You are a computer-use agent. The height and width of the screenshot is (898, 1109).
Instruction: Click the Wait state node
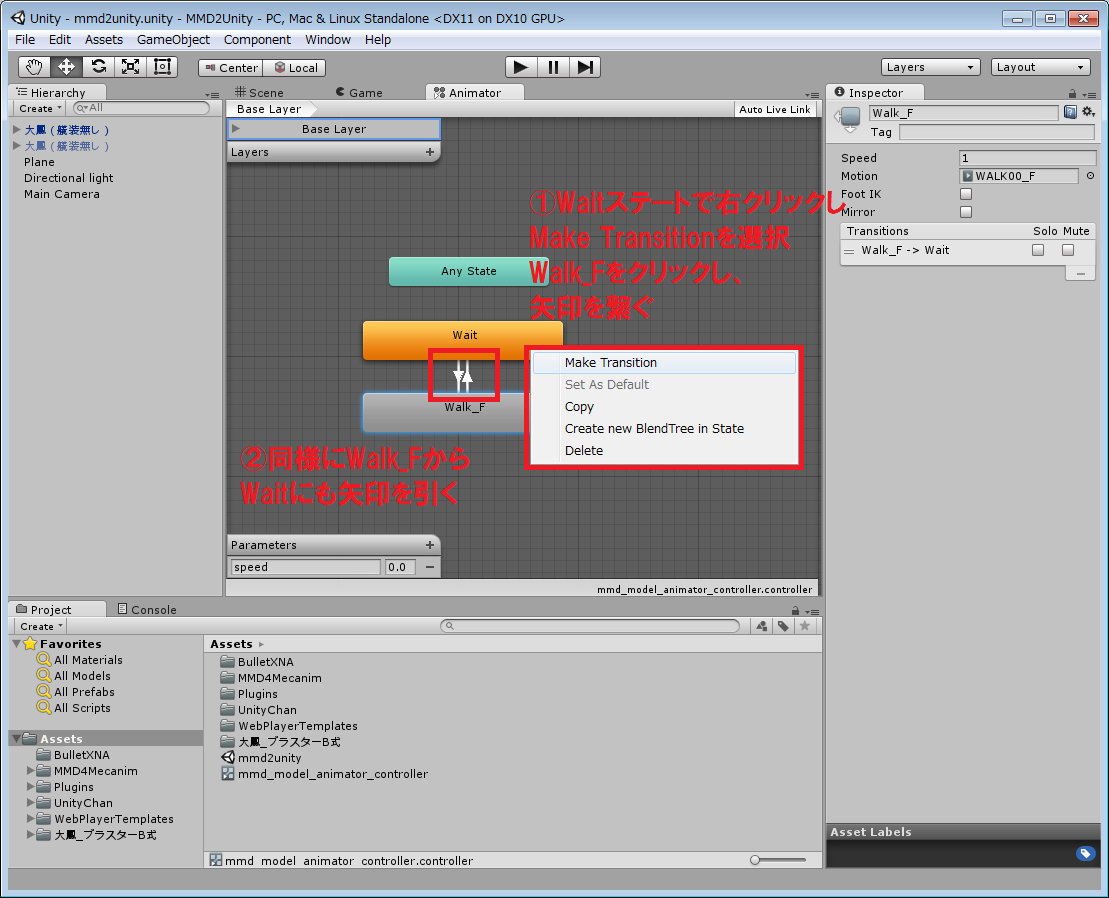tap(463, 340)
